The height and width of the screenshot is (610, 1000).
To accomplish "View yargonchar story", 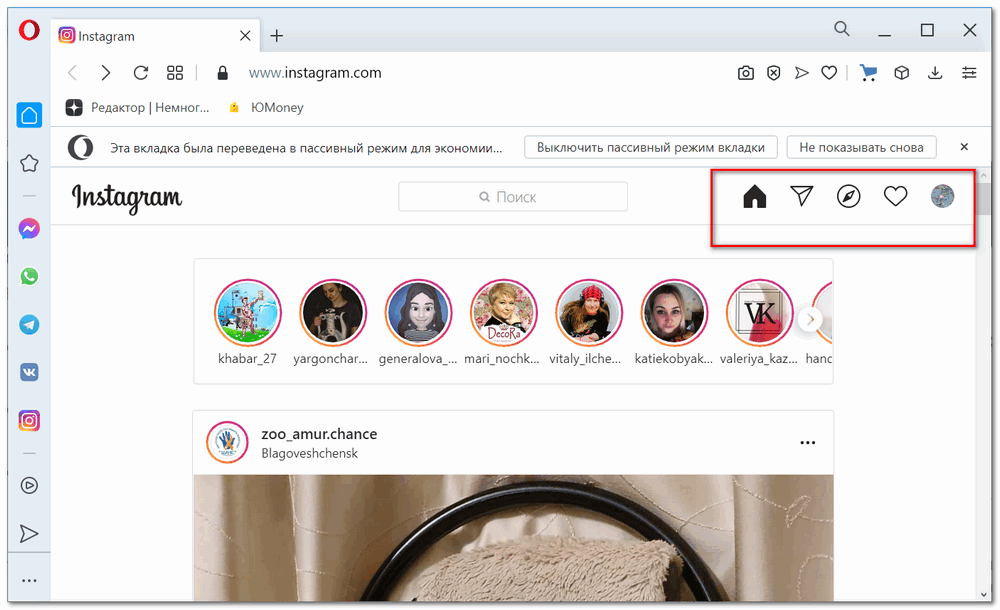I will click(333, 313).
